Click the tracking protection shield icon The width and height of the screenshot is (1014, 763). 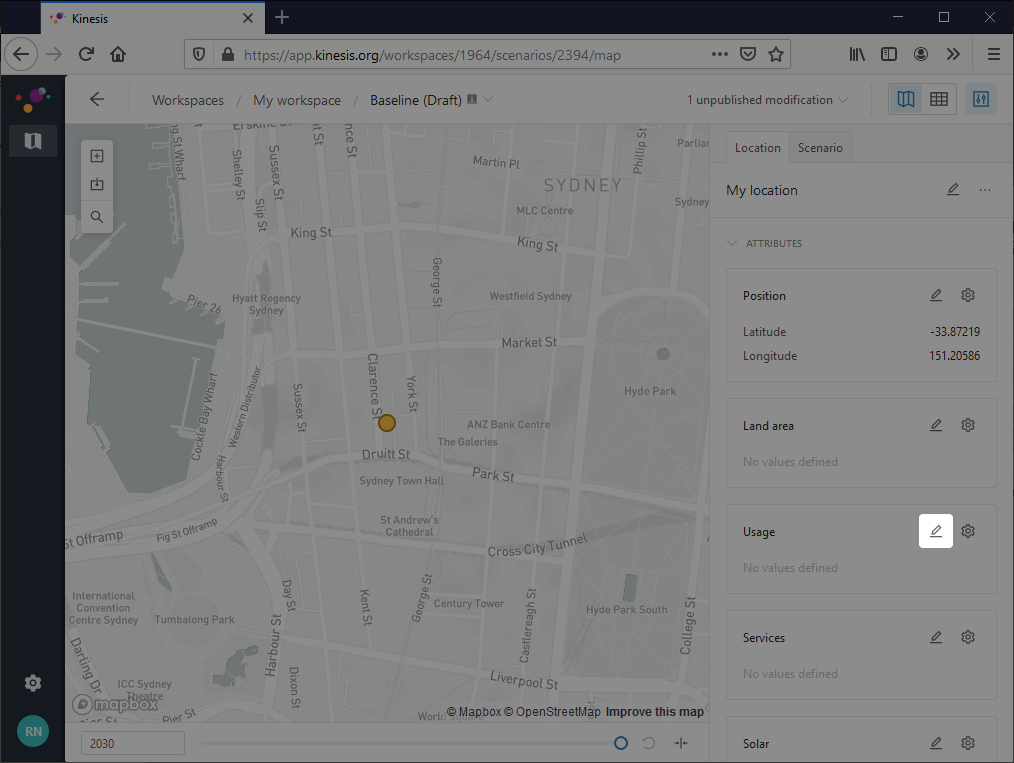(199, 54)
